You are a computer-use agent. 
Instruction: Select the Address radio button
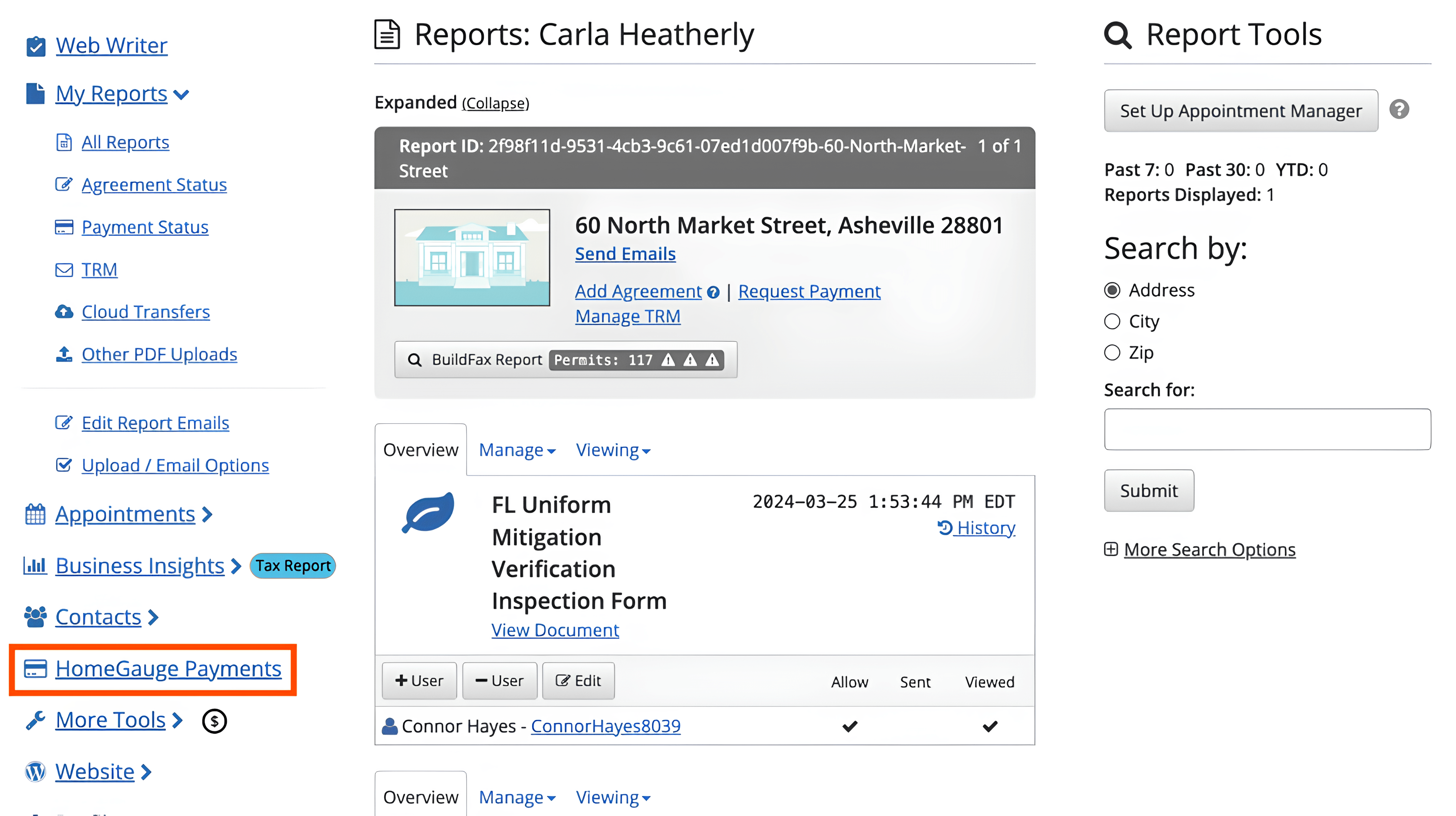(x=1112, y=290)
